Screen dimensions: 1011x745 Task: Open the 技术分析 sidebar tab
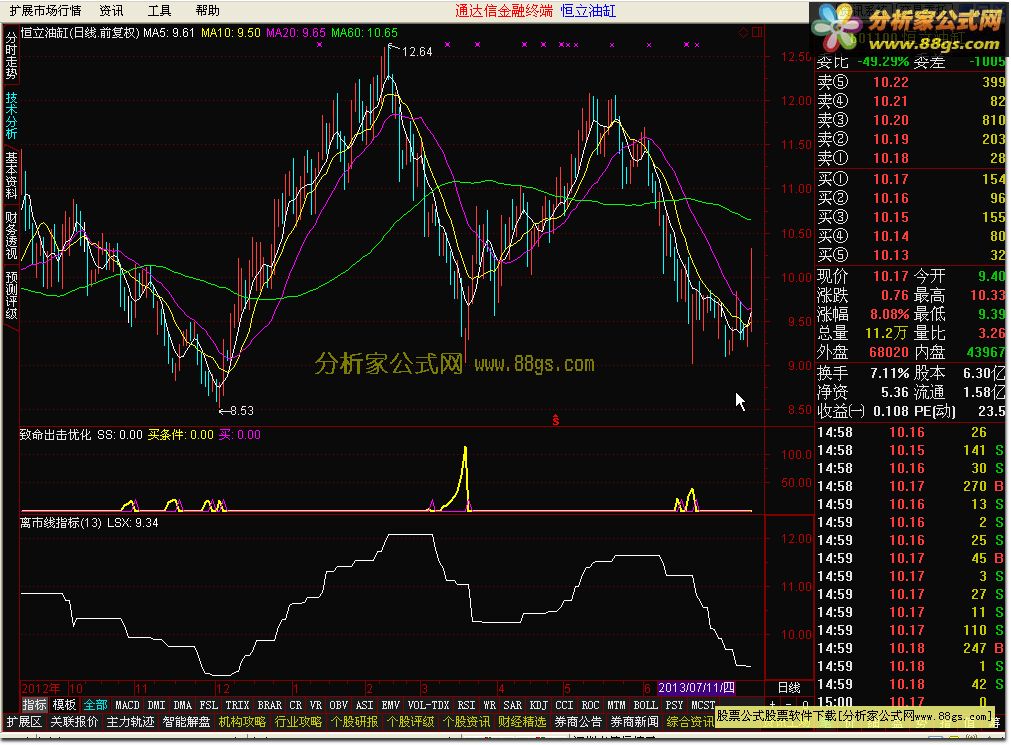(11, 115)
